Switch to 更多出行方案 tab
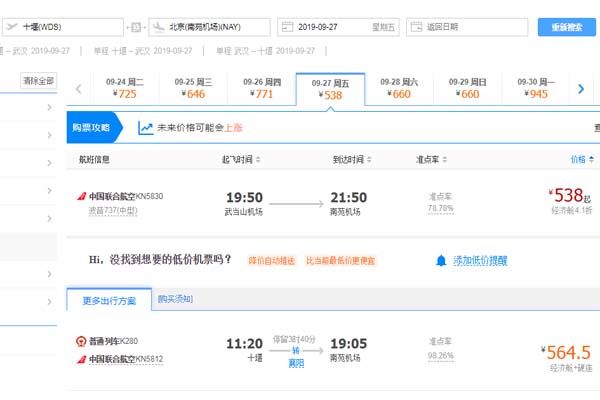The width and height of the screenshot is (600, 400). pos(109,300)
